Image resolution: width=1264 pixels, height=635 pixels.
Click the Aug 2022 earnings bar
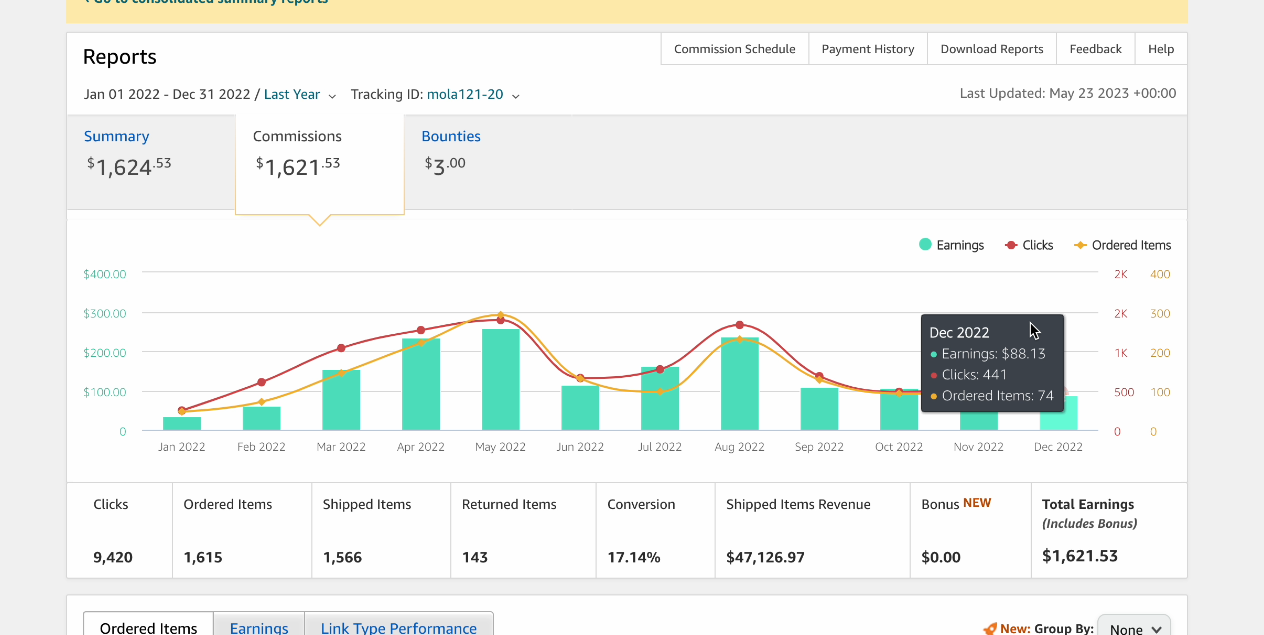click(740, 384)
